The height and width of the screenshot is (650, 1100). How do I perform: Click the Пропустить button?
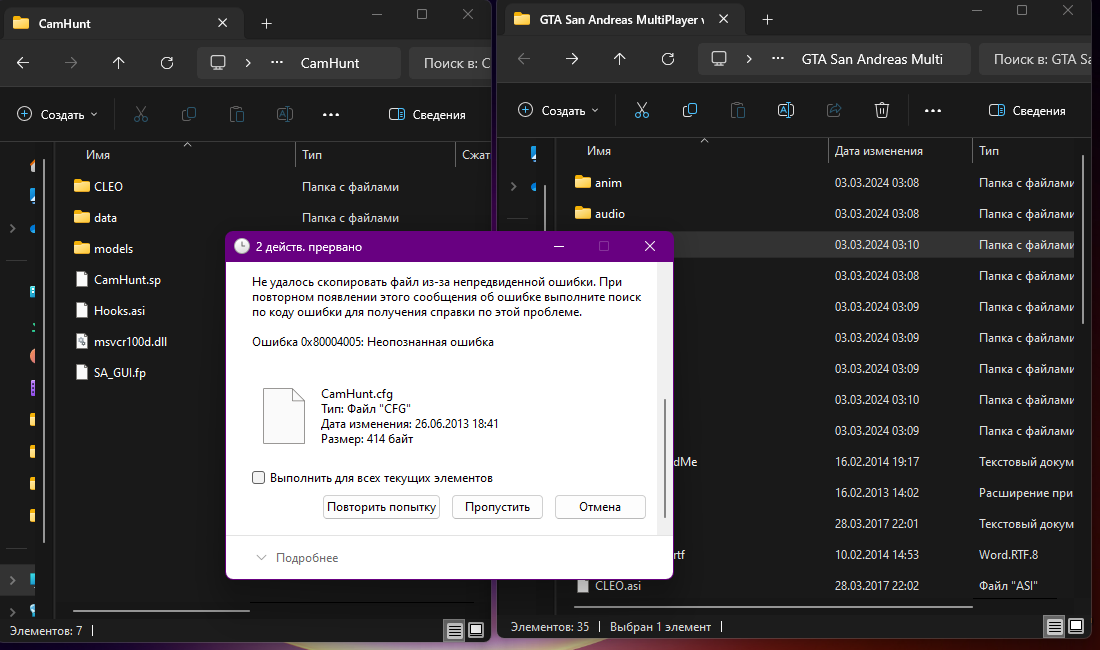pyautogui.click(x=497, y=507)
